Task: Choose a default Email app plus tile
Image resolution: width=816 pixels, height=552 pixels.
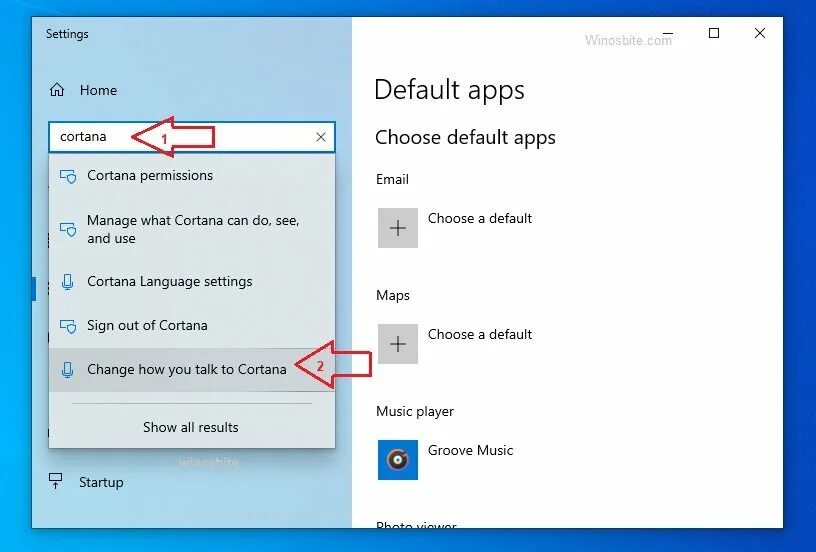Action: pyautogui.click(x=398, y=228)
